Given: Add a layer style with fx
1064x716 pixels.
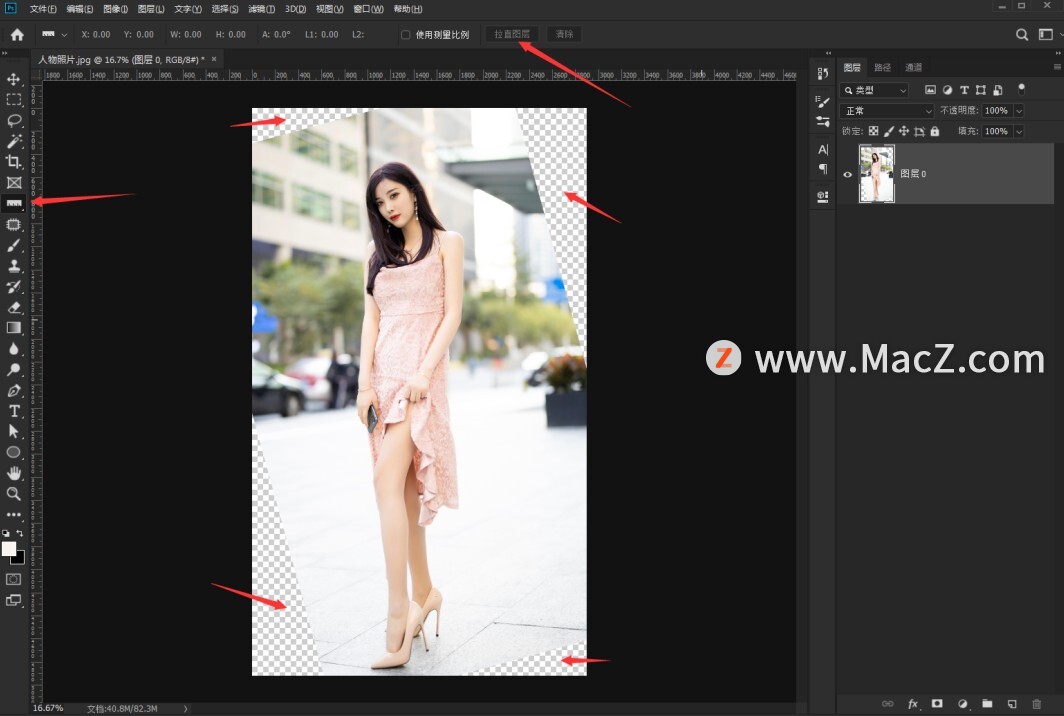Looking at the screenshot, I should click(913, 704).
